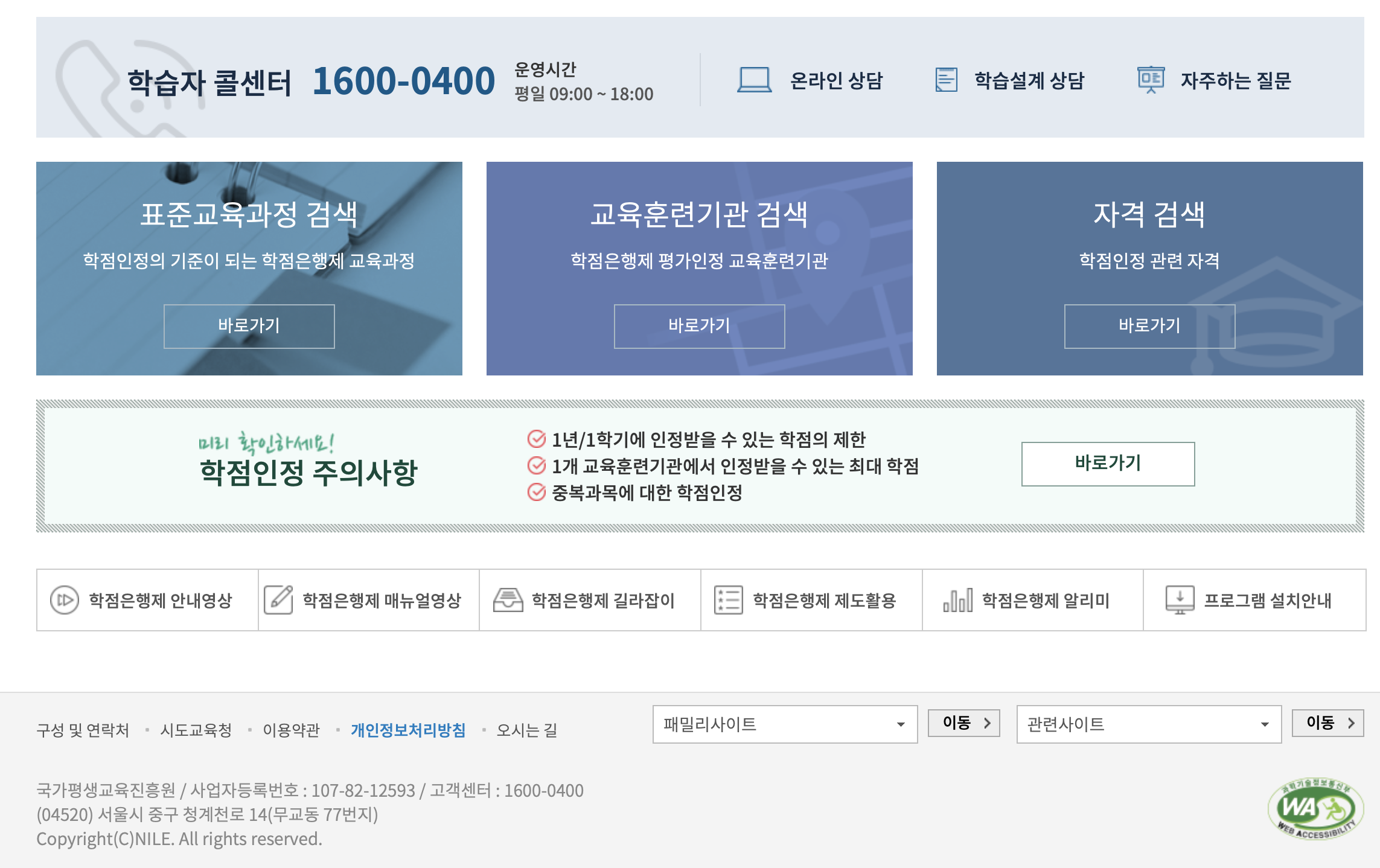The width and height of the screenshot is (1380, 868).
Task: Expand the 관련사이트 dropdown
Action: point(1148,724)
